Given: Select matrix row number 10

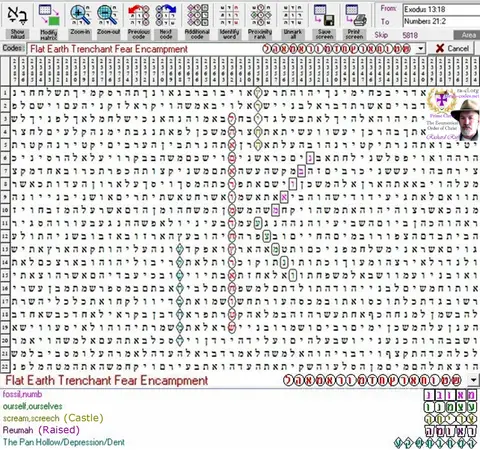Looking at the screenshot, I should [5, 210].
